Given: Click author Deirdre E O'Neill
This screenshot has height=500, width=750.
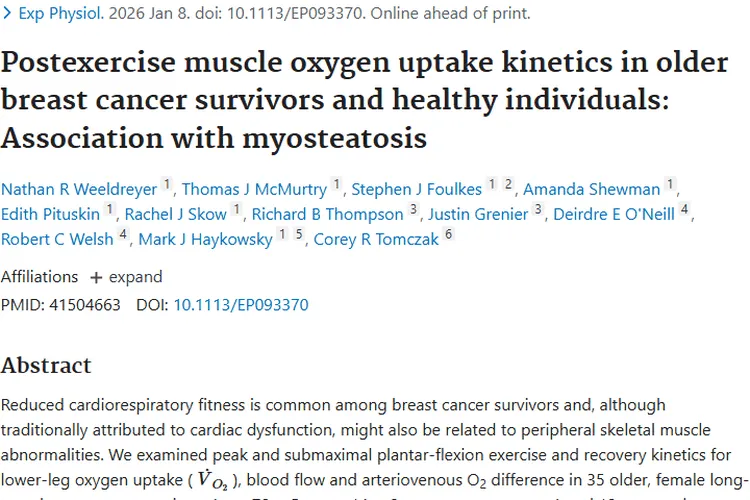Looking at the screenshot, I should 611,214.
